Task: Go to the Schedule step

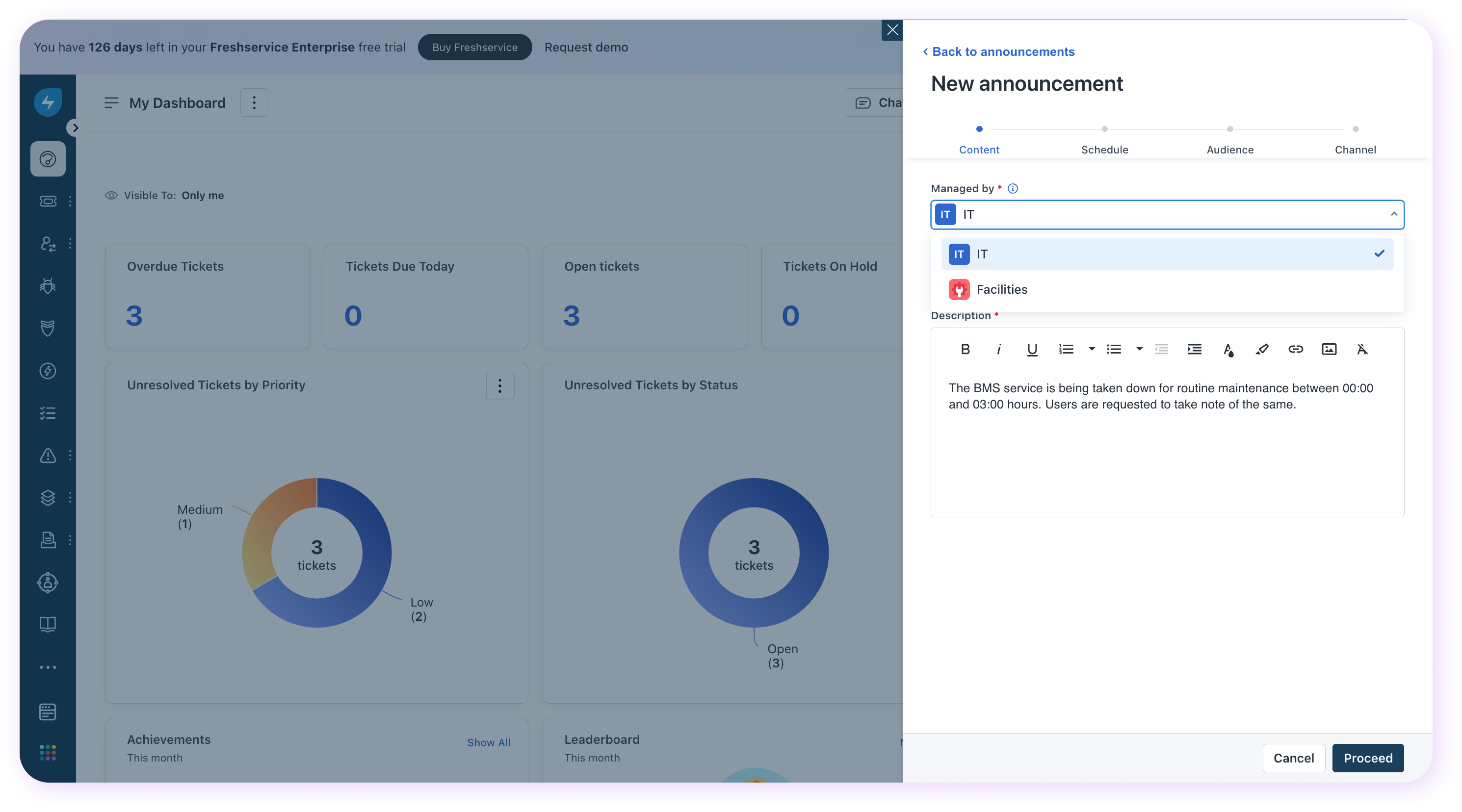Action: pos(1104,149)
